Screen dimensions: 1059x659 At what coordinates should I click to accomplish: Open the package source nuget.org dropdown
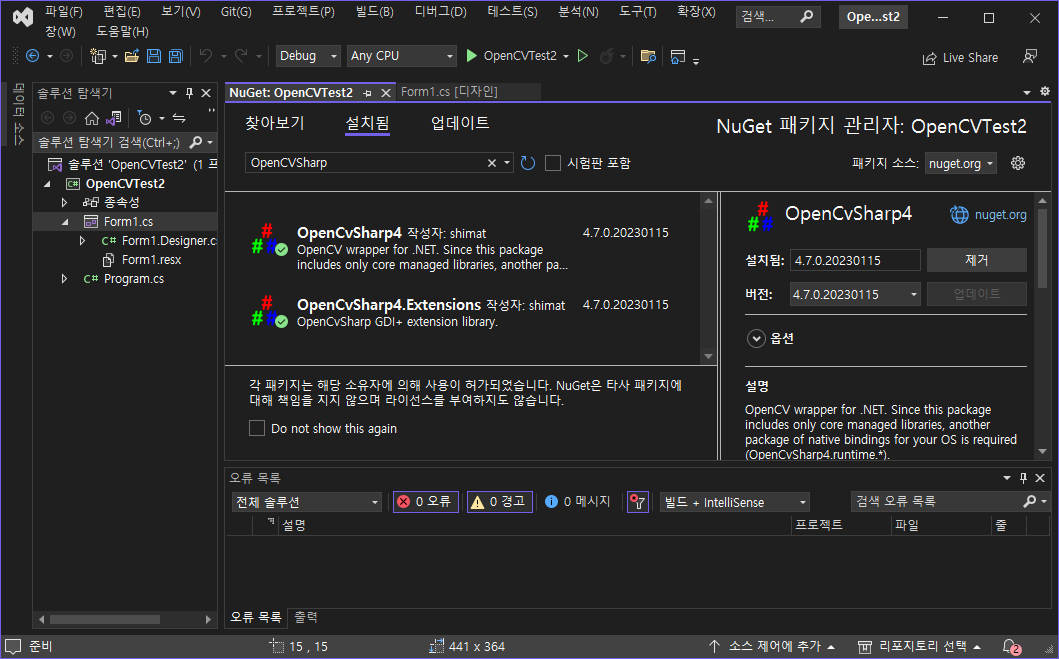click(x=960, y=163)
